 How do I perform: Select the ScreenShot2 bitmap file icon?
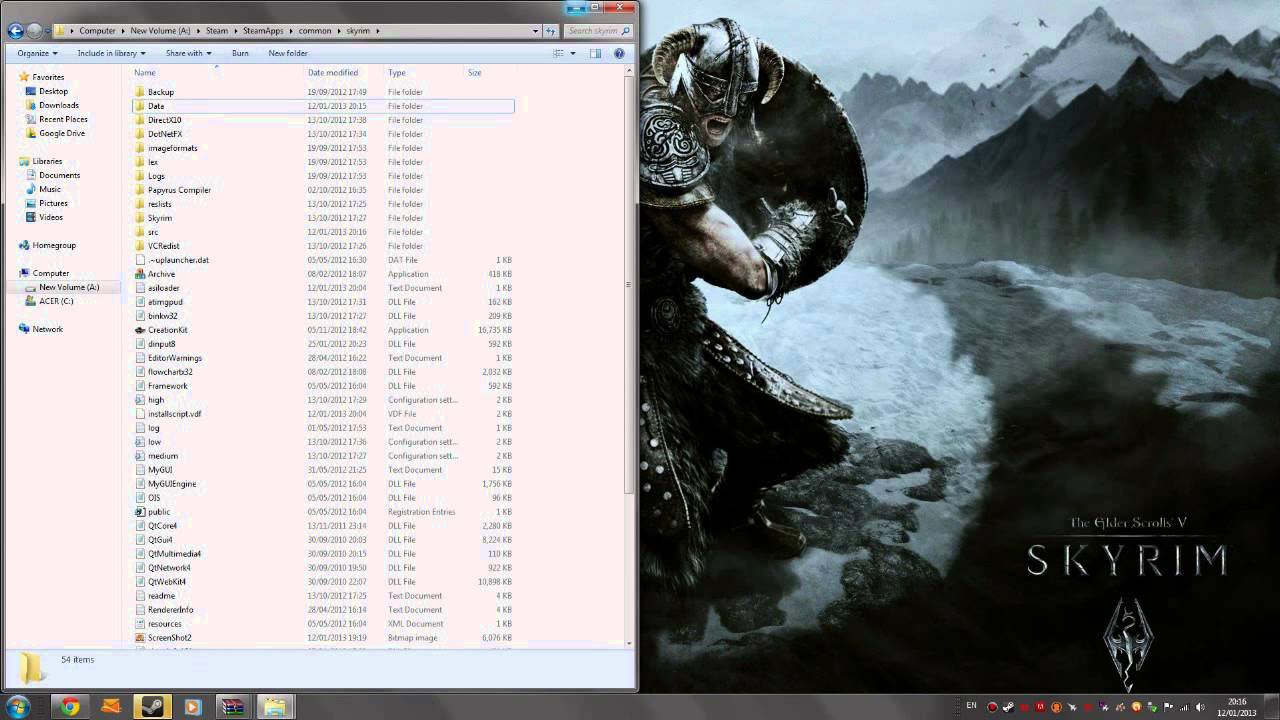(140, 638)
